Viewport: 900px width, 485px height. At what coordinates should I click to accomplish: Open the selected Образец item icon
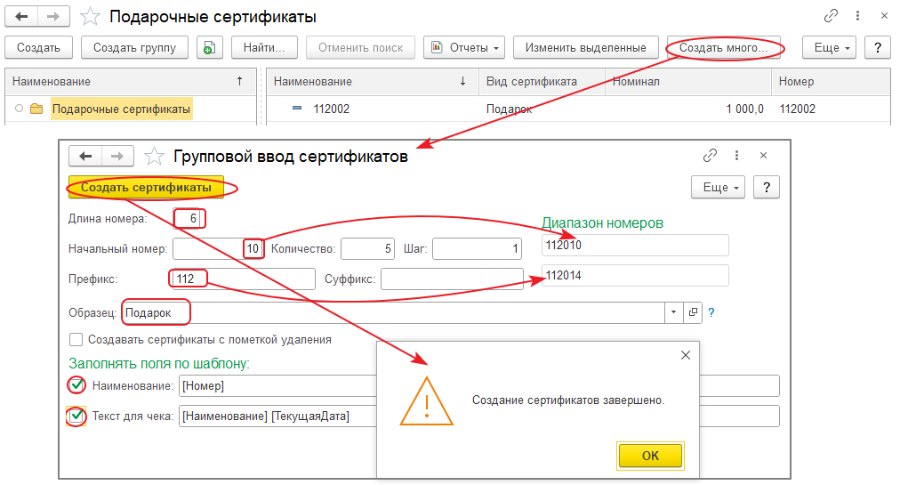pyautogui.click(x=693, y=313)
